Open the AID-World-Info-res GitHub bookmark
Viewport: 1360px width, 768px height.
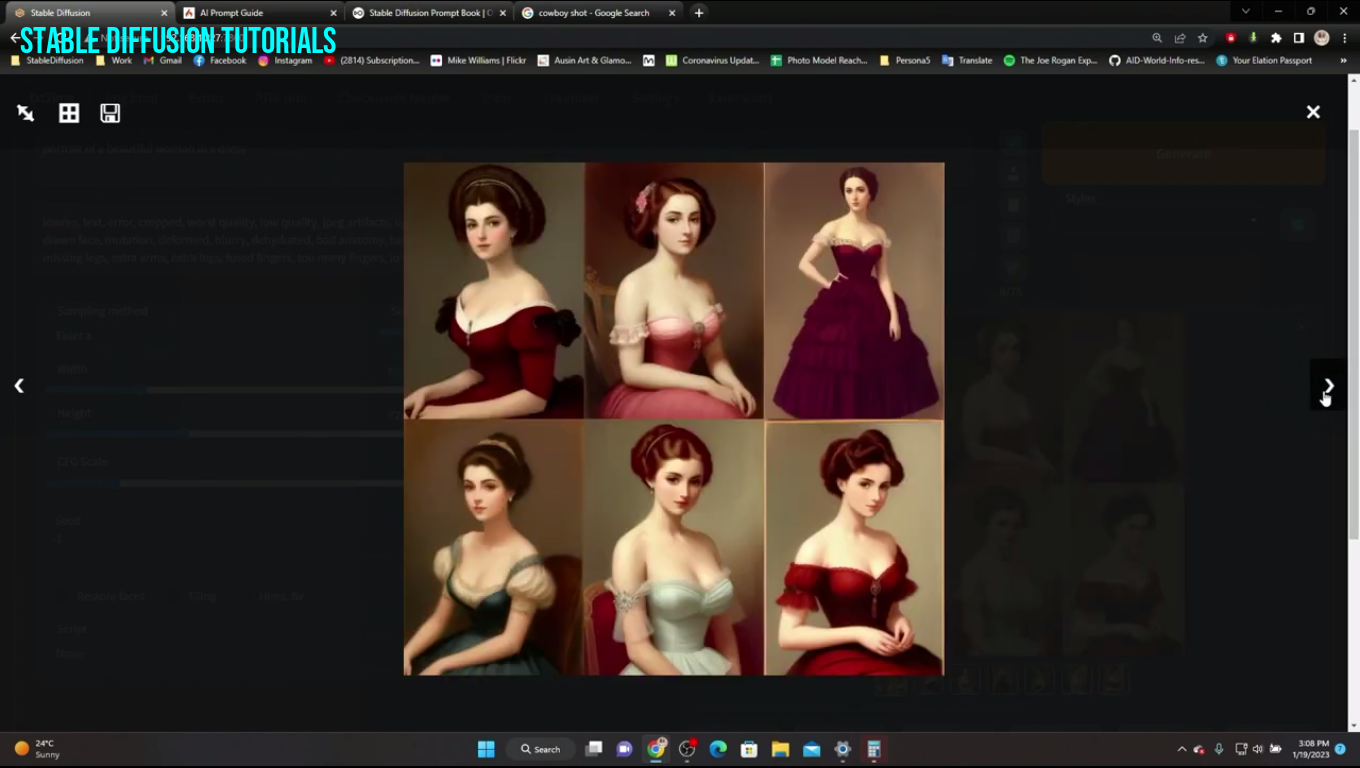[1157, 60]
